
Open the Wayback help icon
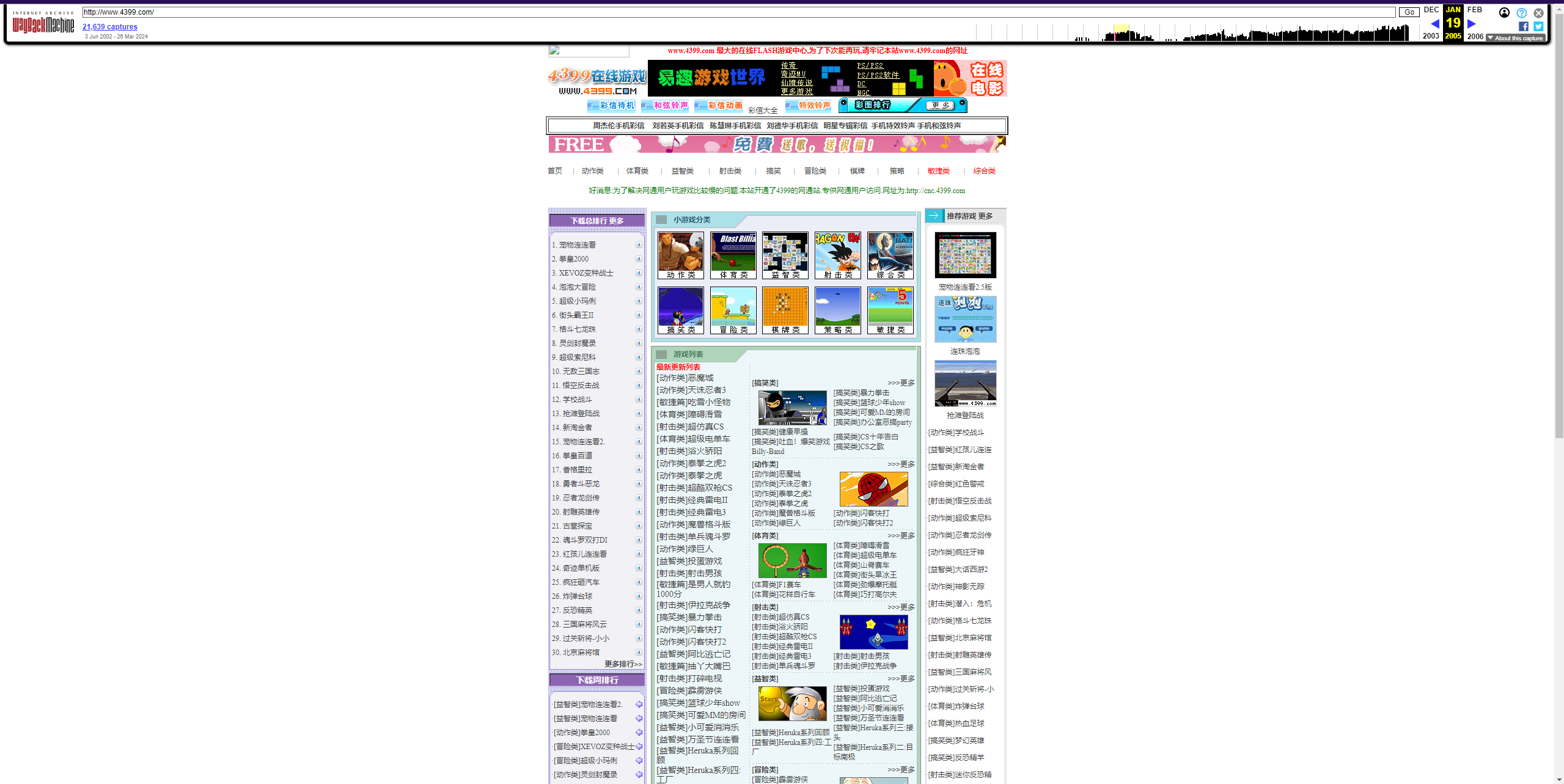tap(1521, 13)
